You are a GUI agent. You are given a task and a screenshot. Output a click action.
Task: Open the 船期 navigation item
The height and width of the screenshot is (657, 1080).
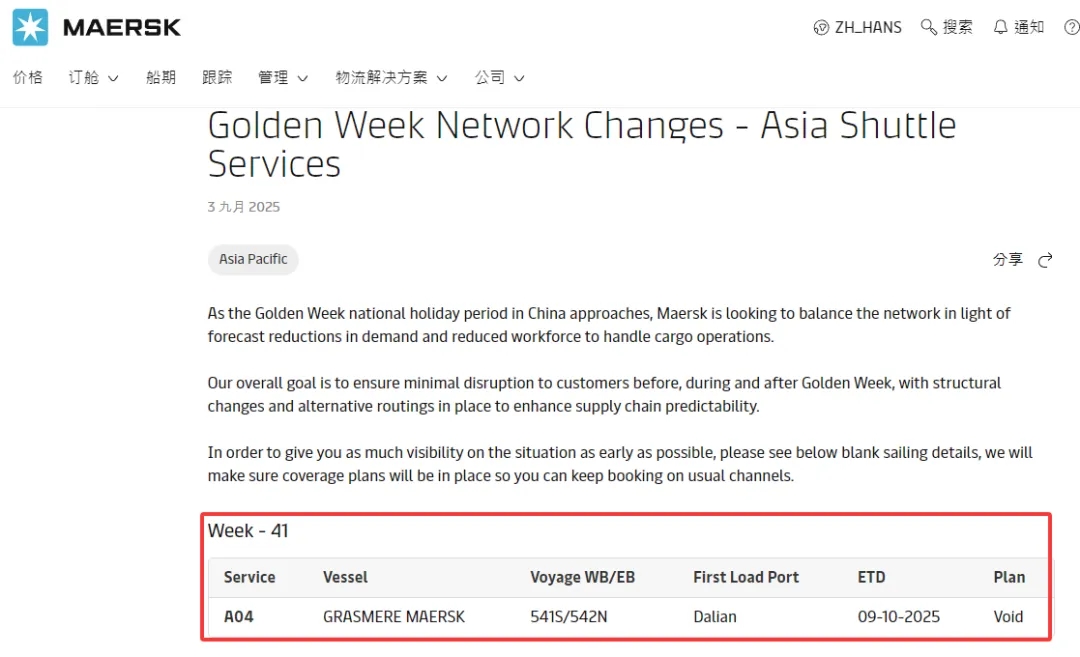(x=161, y=77)
